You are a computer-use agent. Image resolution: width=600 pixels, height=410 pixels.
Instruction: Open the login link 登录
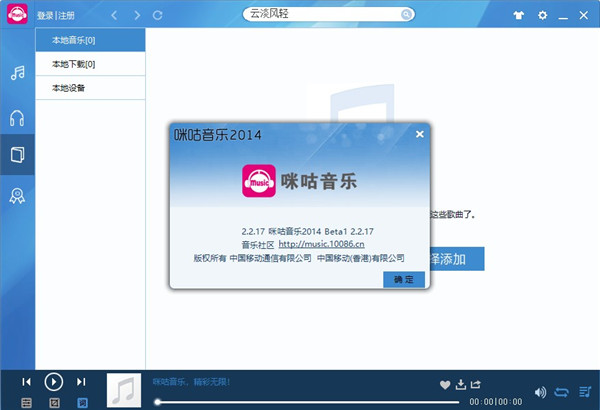[x=45, y=16]
